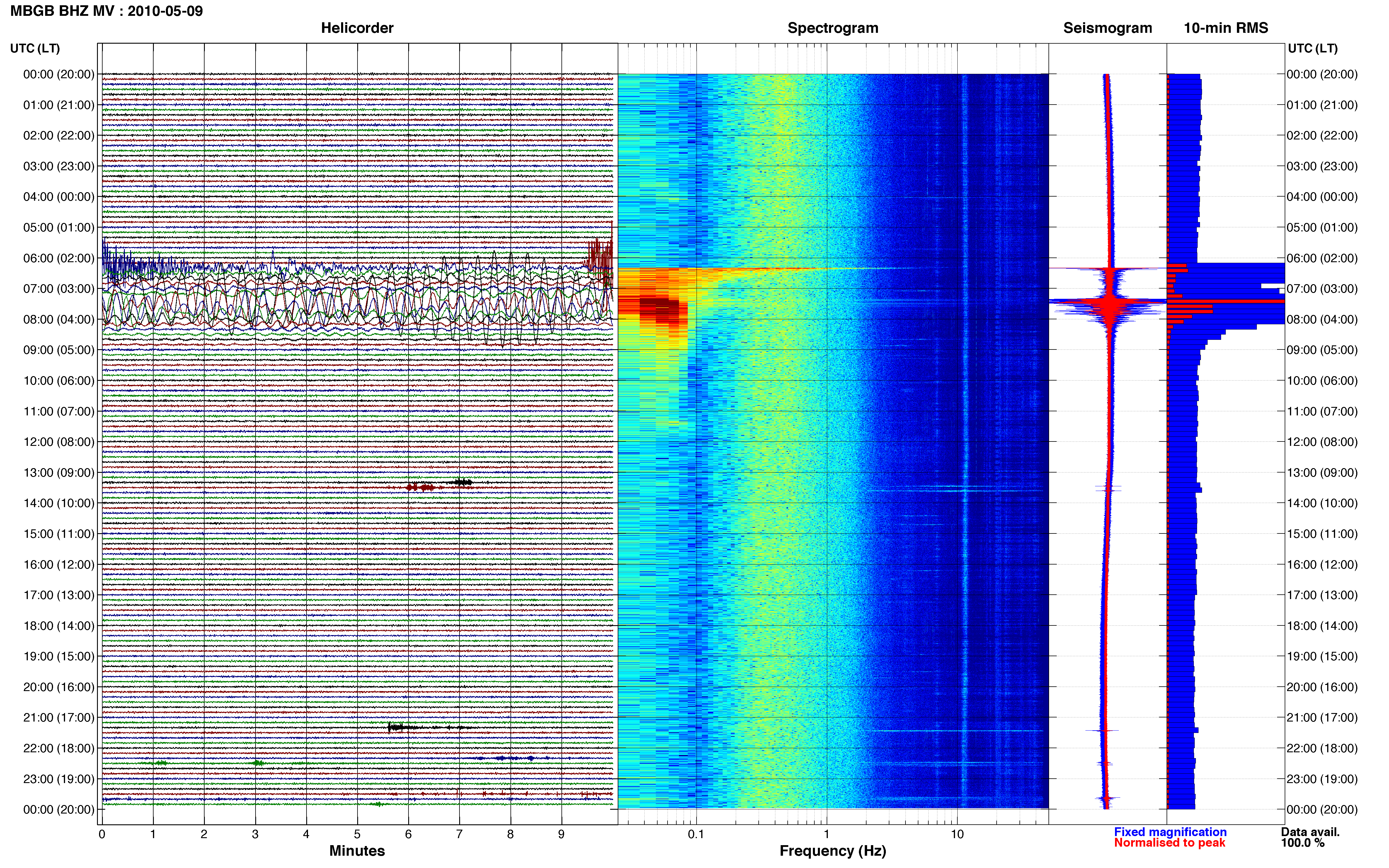Click the '1' frequency tick label

827,834
